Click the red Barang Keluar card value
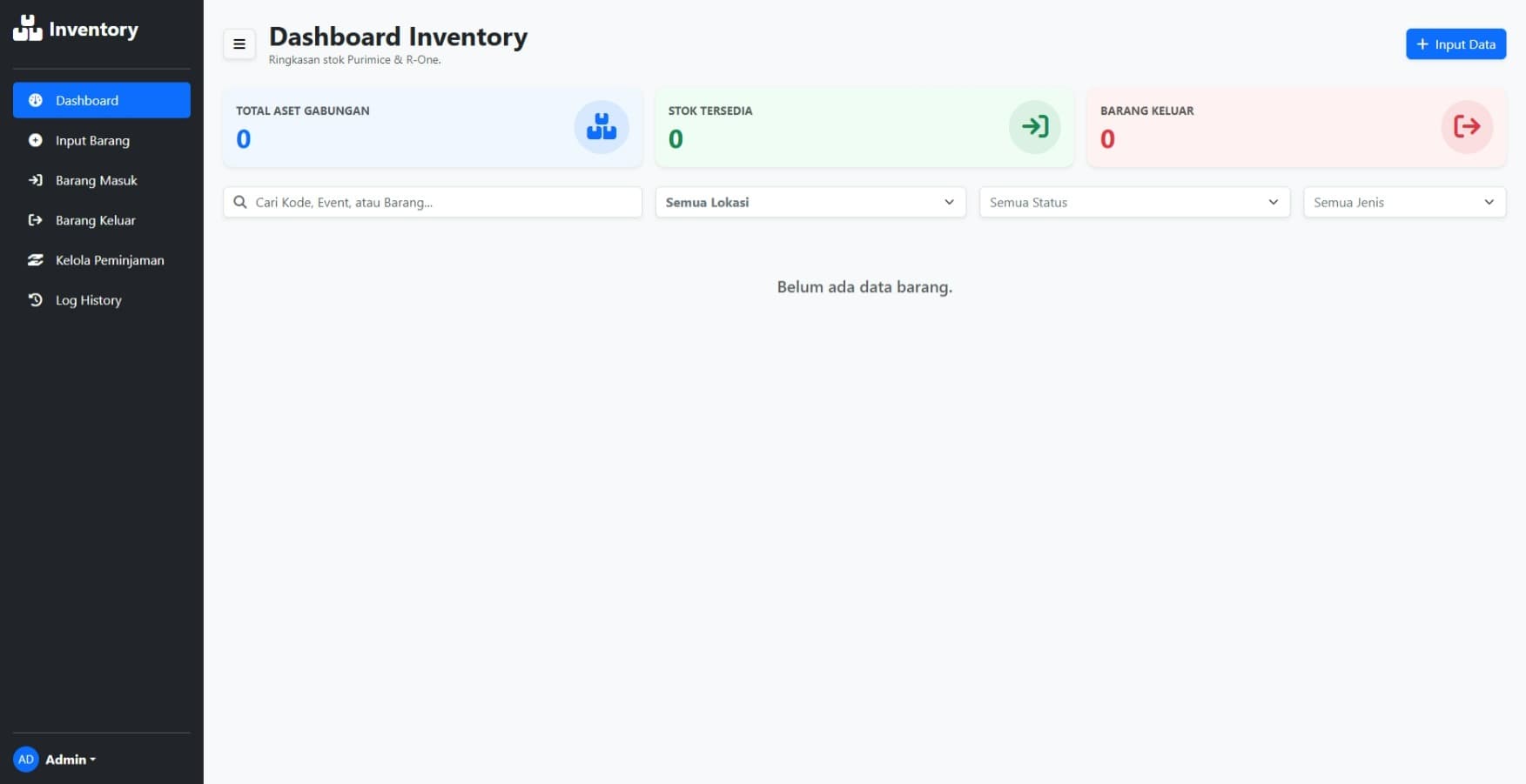 [1107, 138]
